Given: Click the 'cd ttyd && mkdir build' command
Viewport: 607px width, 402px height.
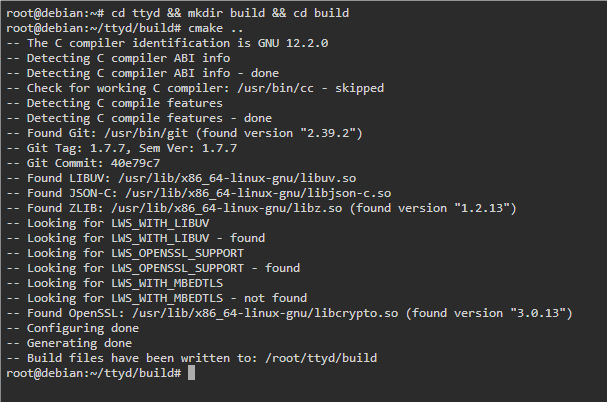Looking at the screenshot, I should tap(188, 13).
